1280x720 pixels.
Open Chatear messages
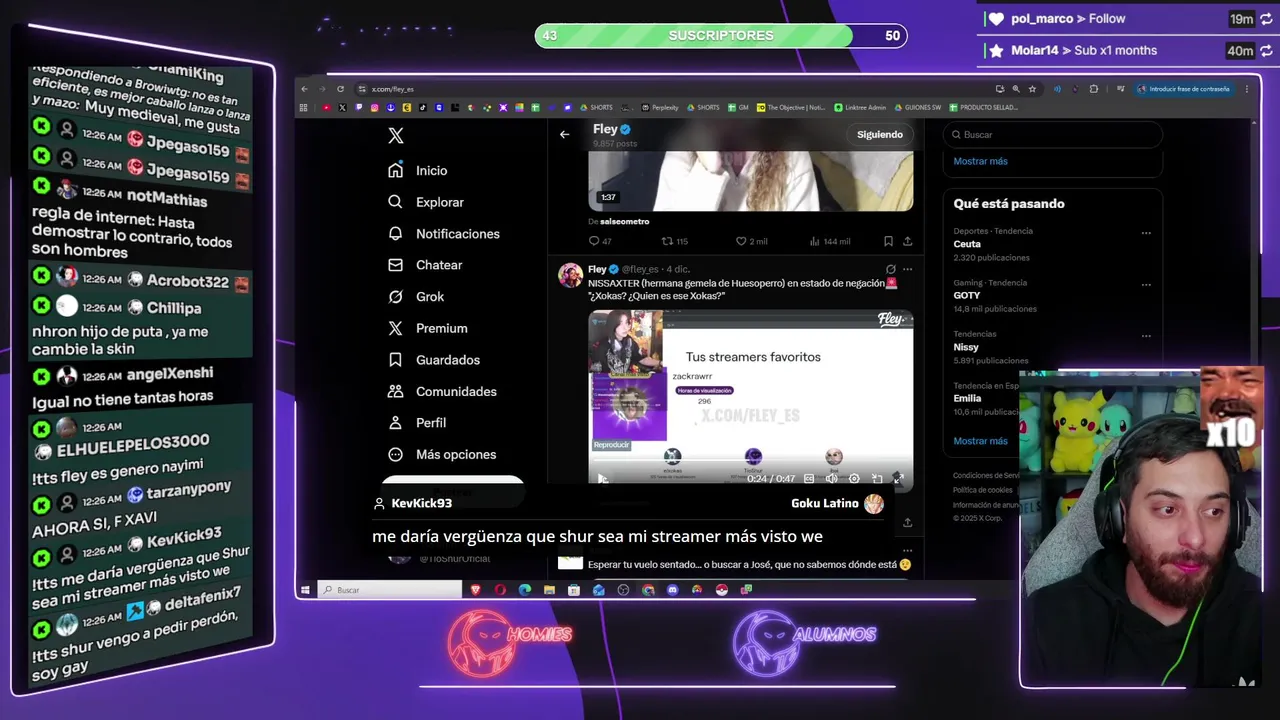click(425, 265)
